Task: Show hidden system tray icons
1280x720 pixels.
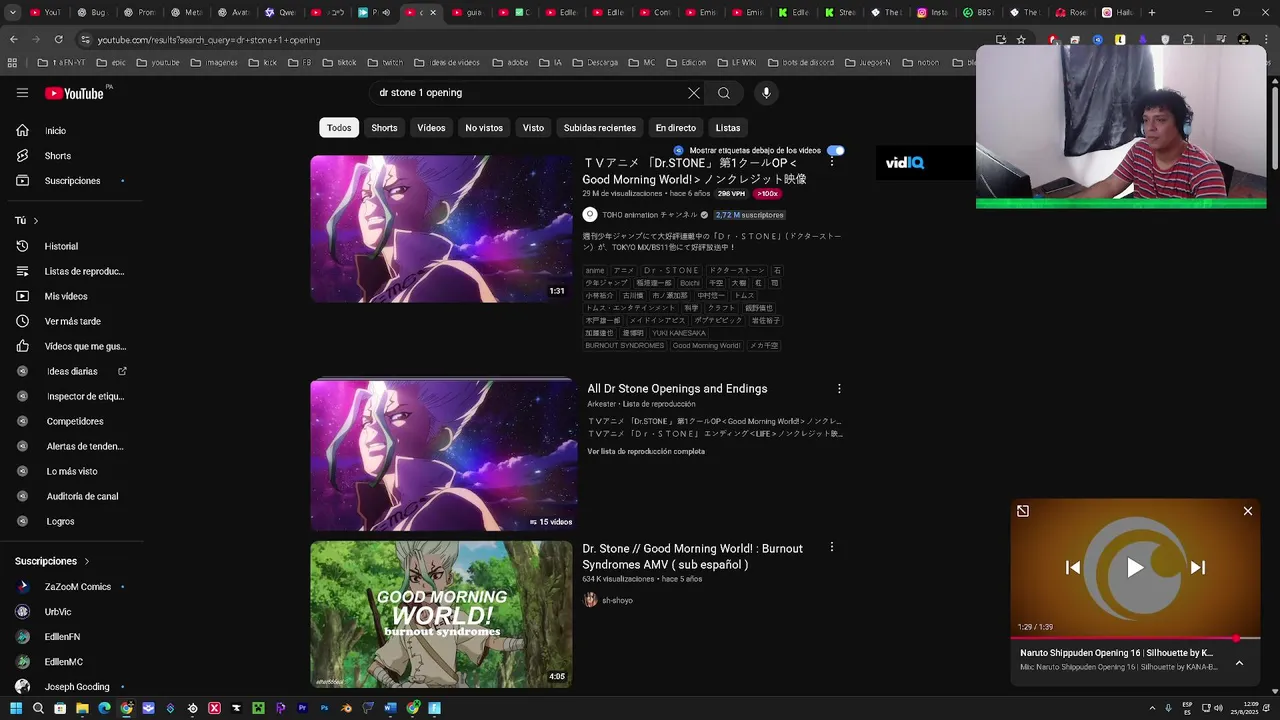Action: [1152, 708]
